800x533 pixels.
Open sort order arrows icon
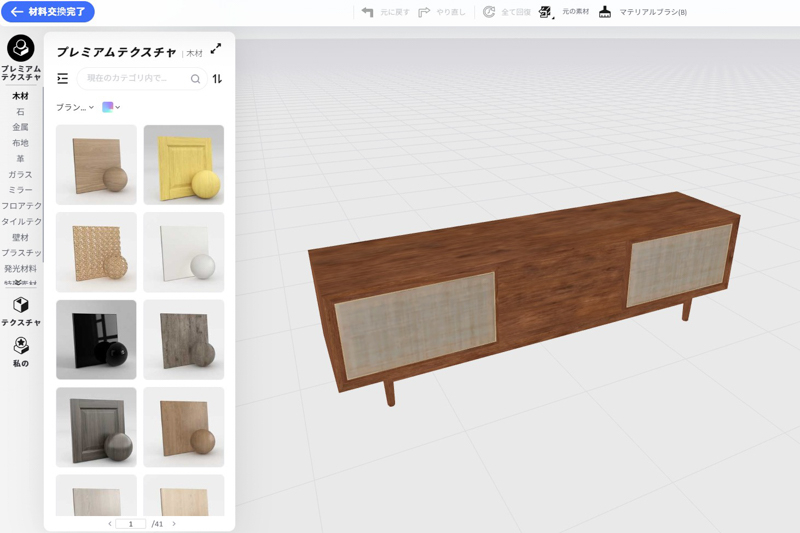pyautogui.click(x=217, y=79)
